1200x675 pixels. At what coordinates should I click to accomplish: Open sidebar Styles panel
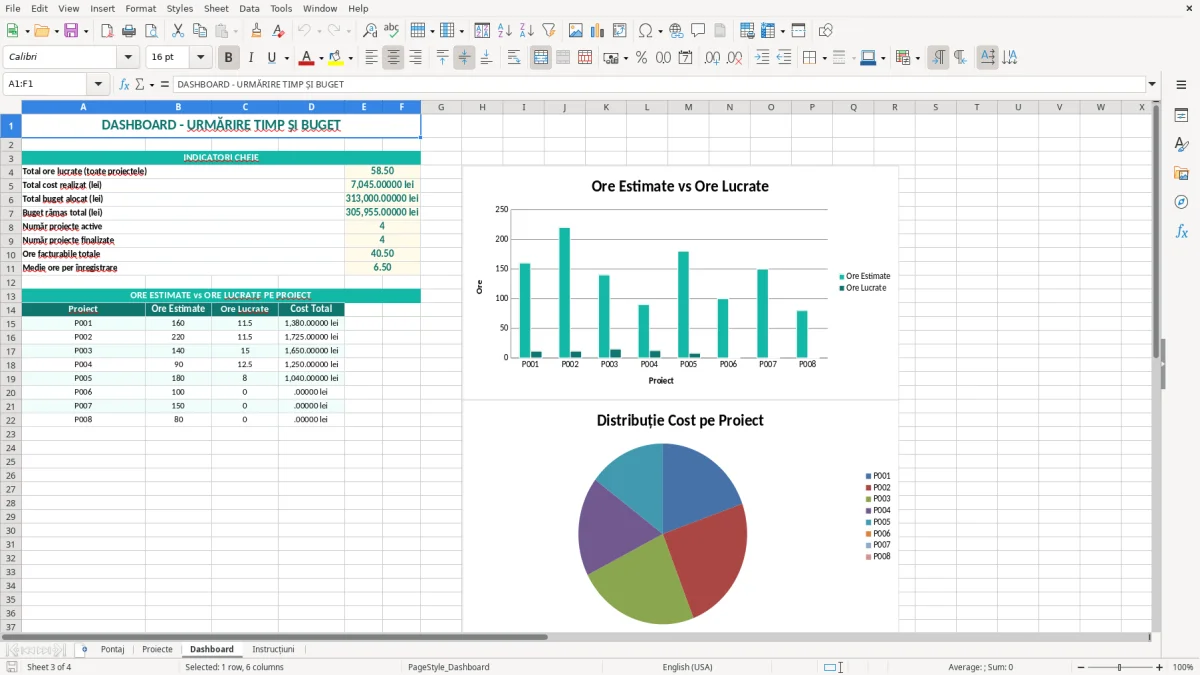click(1181, 145)
